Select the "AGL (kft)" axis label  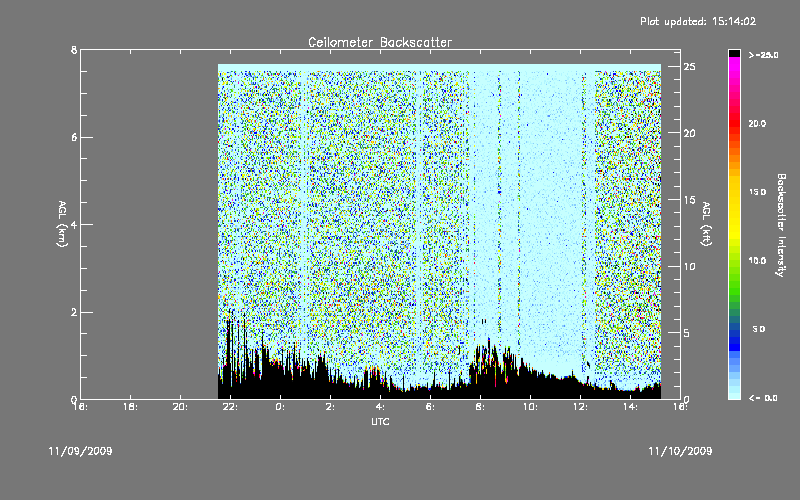click(x=707, y=224)
